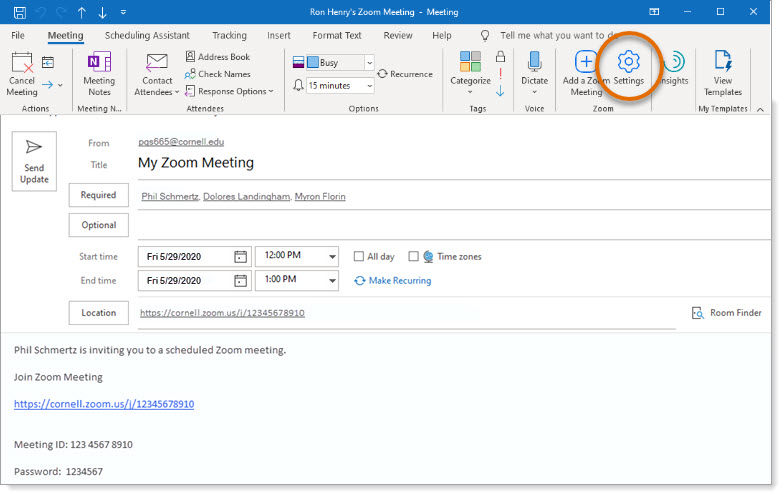
Task: Open the end date calendar picker
Action: (240, 280)
